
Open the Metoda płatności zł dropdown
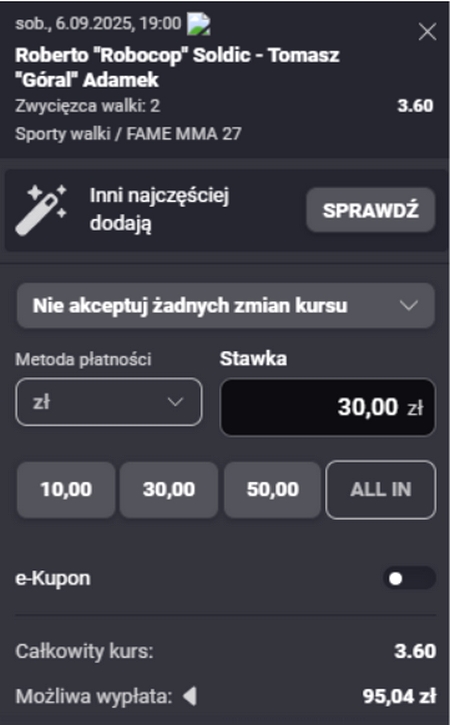click(x=109, y=402)
